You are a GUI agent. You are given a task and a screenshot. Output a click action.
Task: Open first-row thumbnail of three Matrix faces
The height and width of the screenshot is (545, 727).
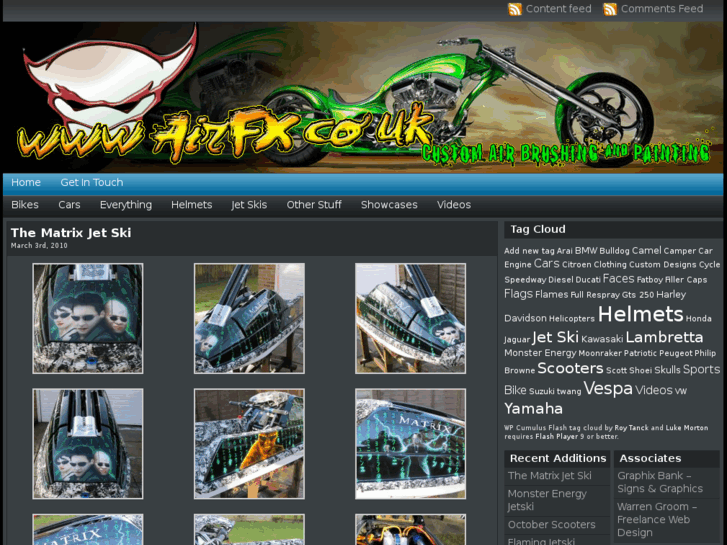click(88, 319)
